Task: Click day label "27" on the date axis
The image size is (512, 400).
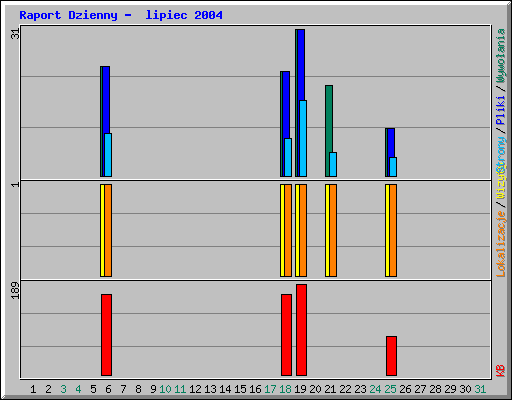Action: click(x=420, y=389)
